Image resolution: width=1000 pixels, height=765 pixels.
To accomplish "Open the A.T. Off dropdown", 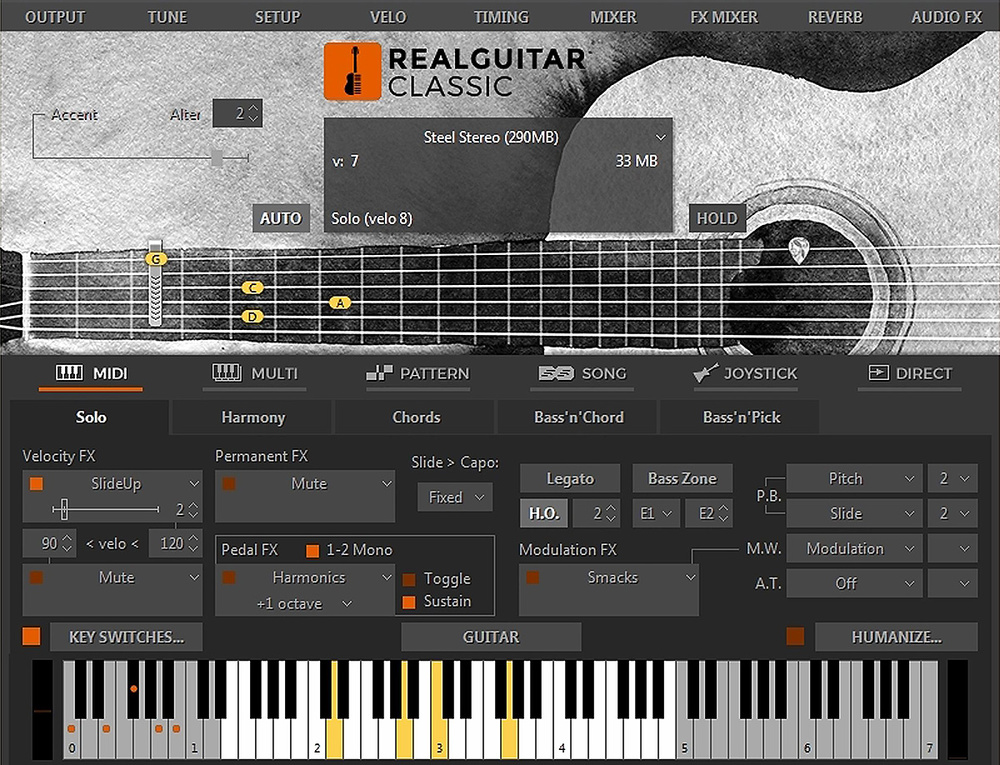I will [x=855, y=583].
